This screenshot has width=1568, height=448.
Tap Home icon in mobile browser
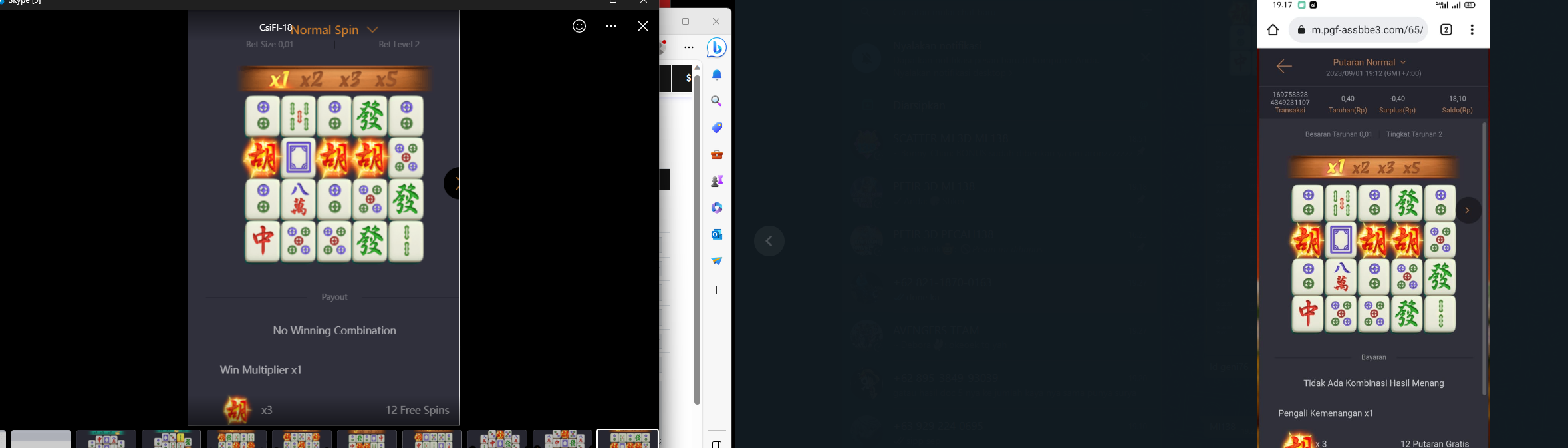[x=1273, y=30]
